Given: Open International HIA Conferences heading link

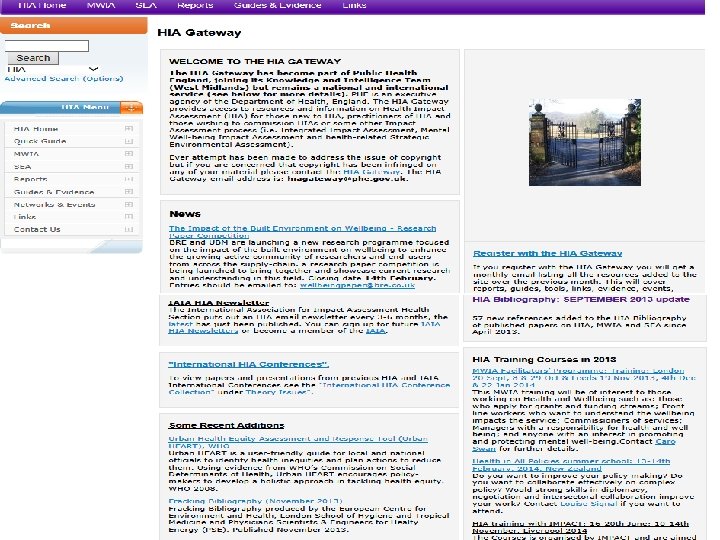Looking at the screenshot, I should 248,364.
